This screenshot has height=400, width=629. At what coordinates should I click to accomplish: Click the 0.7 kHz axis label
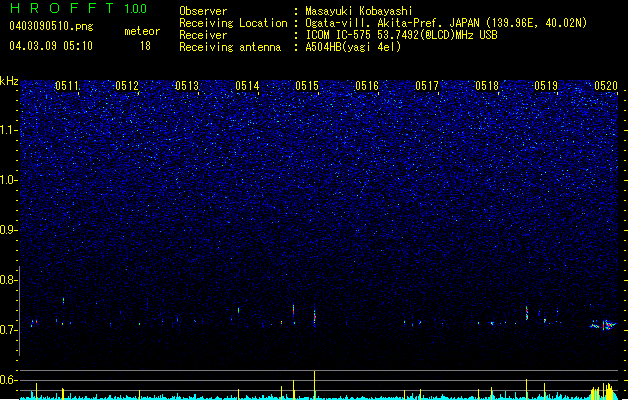(8, 330)
